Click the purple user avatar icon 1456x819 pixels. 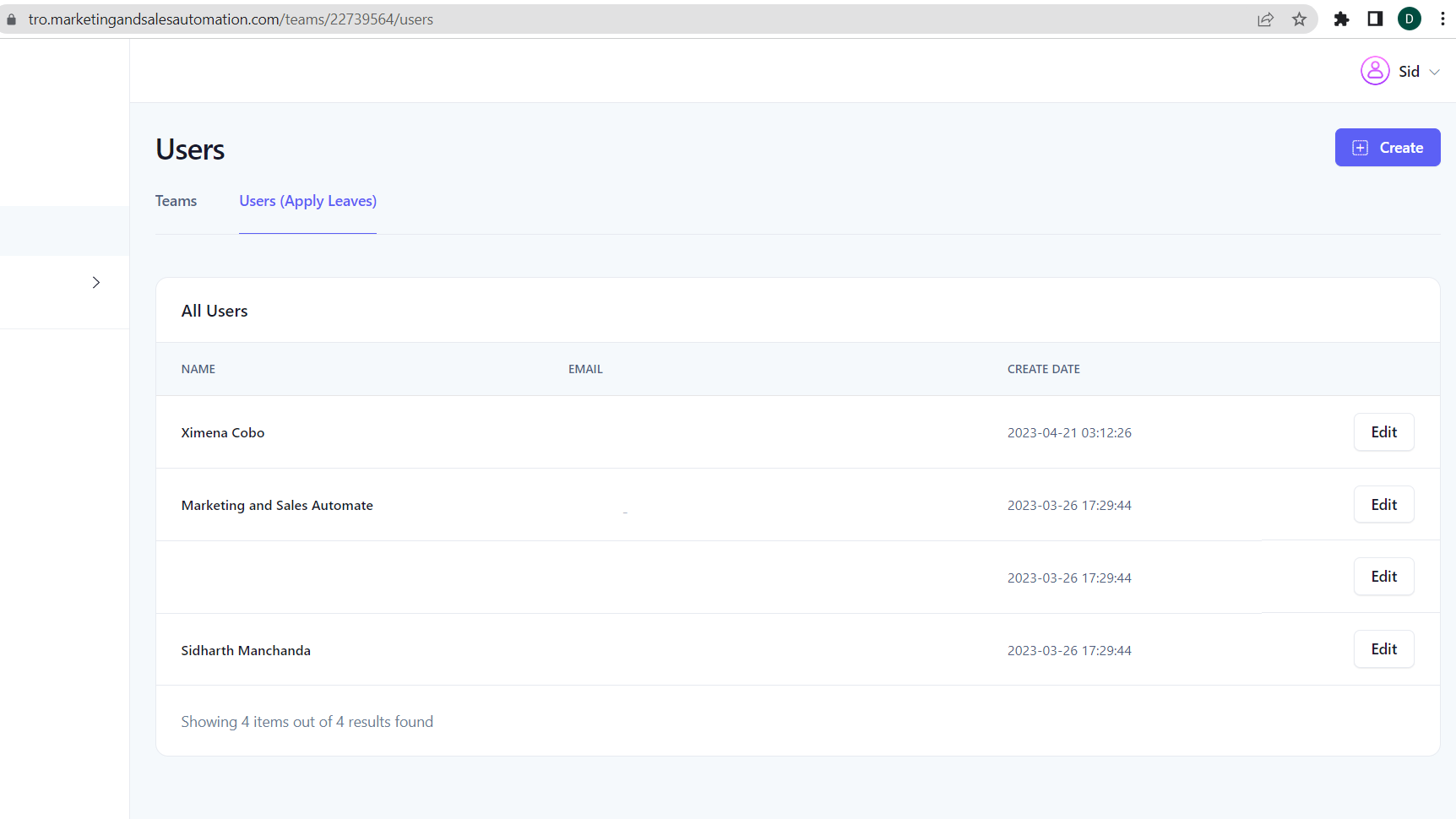tap(1375, 71)
